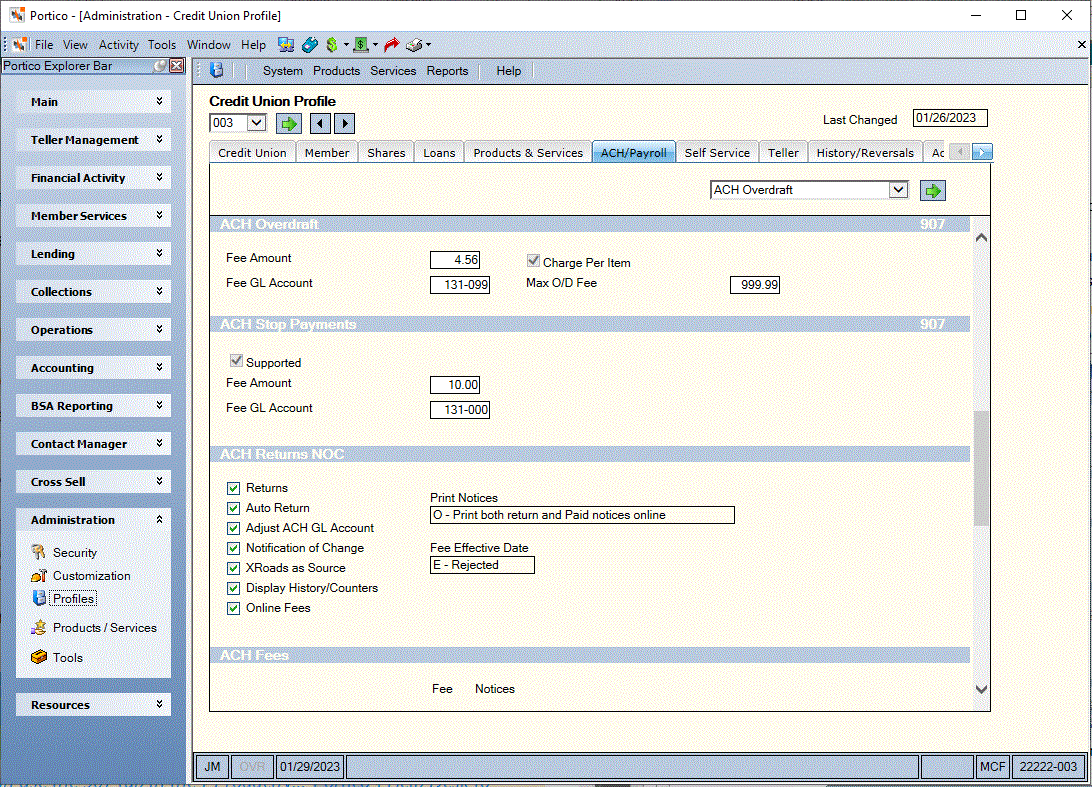Go to previous profile with left arrow

click(320, 124)
